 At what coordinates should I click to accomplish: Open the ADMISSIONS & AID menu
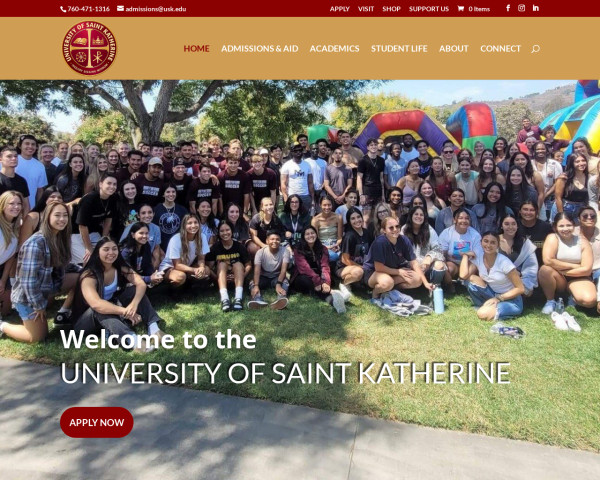[259, 49]
